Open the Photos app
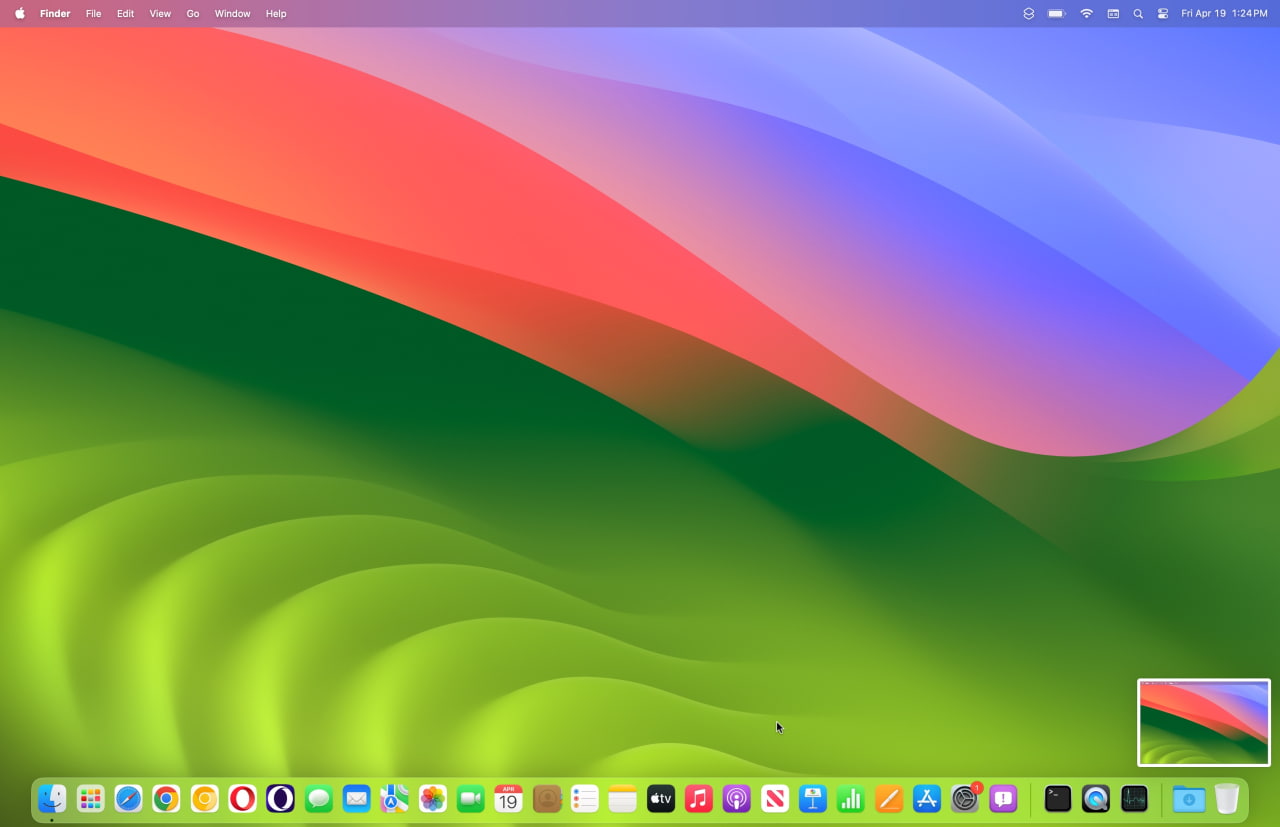Viewport: 1280px width, 827px height. click(x=432, y=799)
